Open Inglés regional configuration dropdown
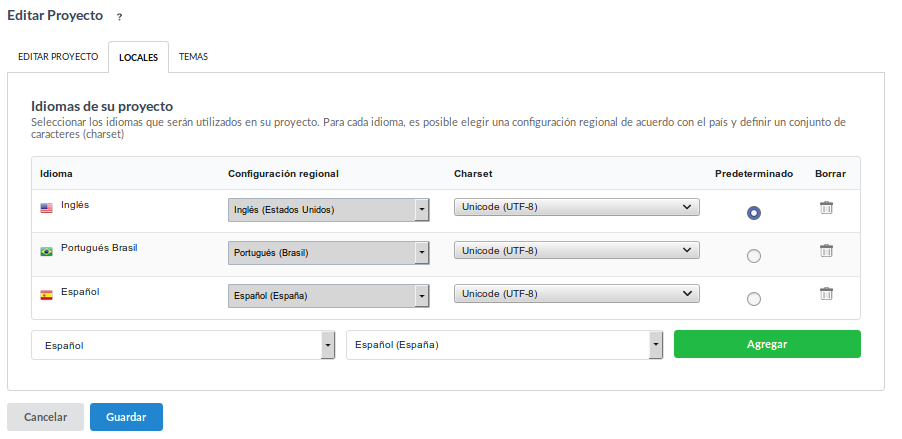This screenshot has height=439, width=902. tap(328, 209)
